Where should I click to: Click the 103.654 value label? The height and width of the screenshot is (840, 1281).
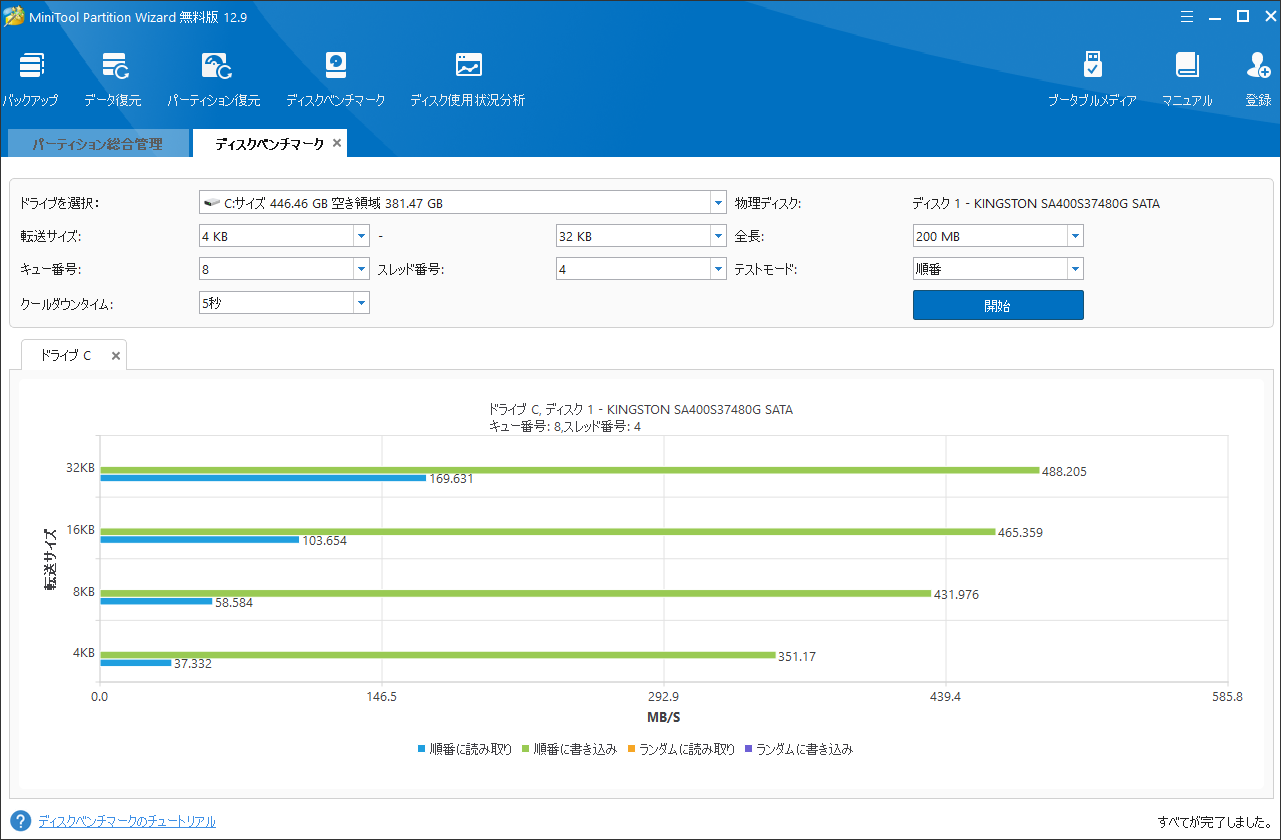pyautogui.click(x=325, y=541)
